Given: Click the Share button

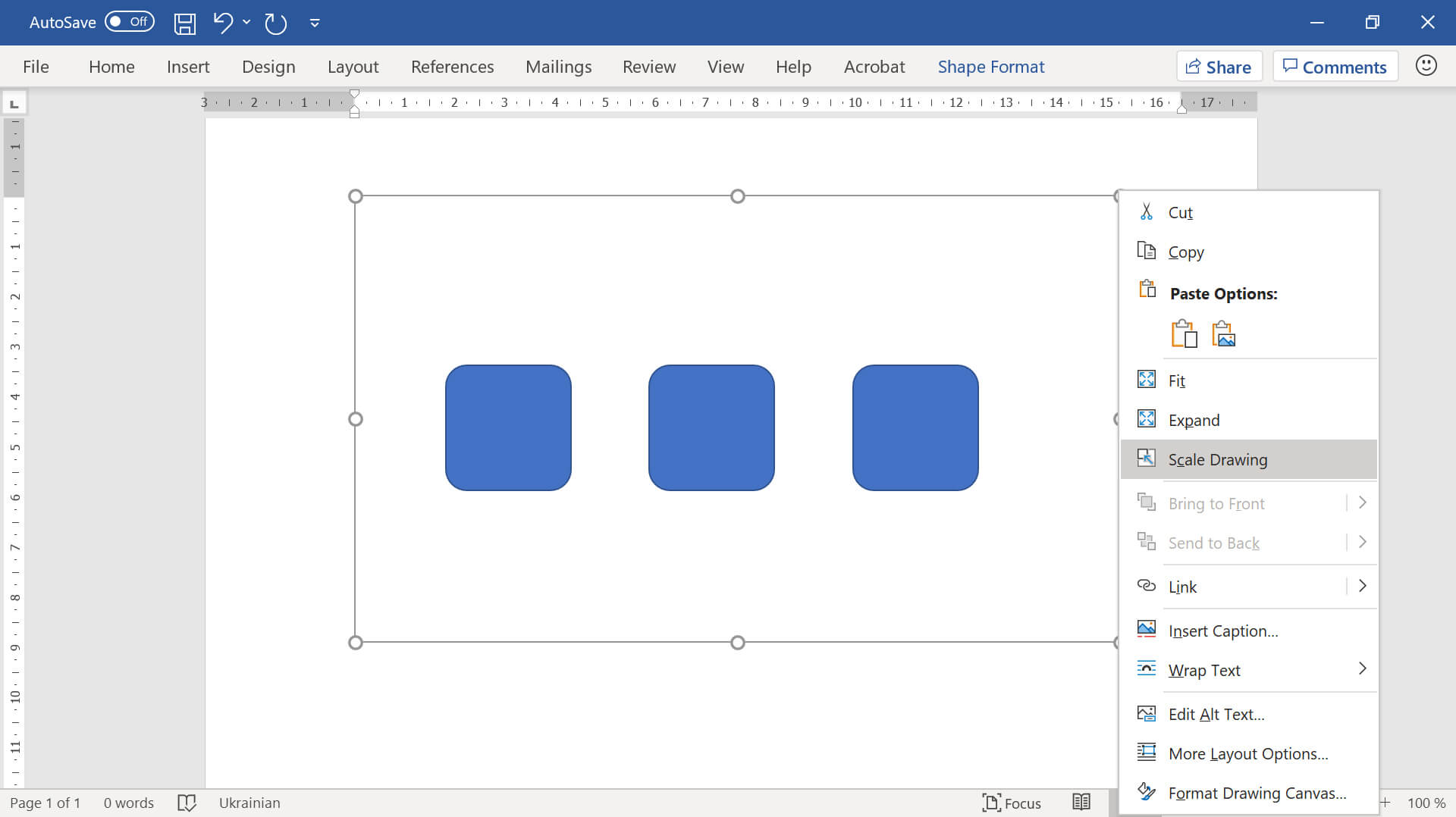Looking at the screenshot, I should [1219, 67].
